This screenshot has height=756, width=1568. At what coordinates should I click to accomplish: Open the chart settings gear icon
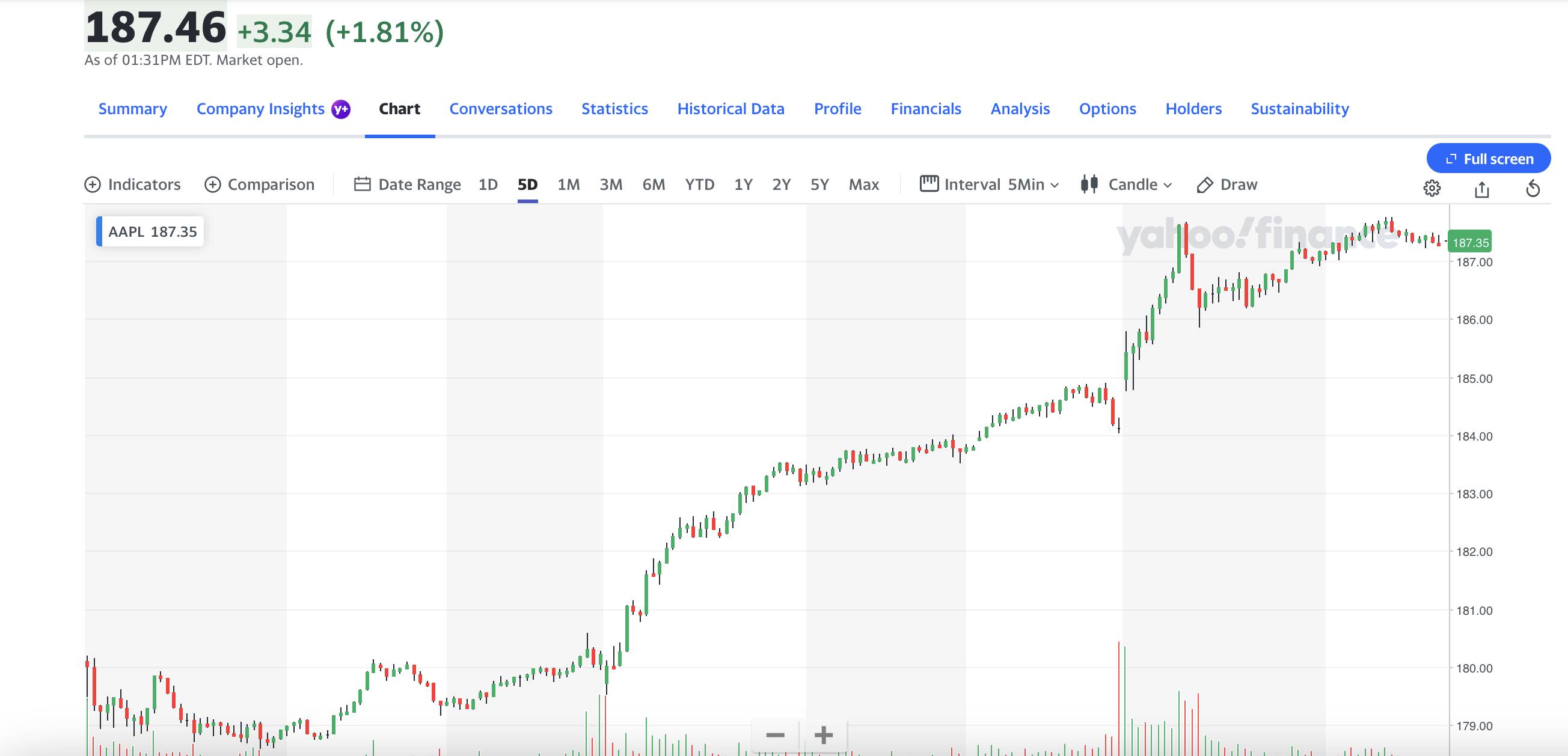1432,189
